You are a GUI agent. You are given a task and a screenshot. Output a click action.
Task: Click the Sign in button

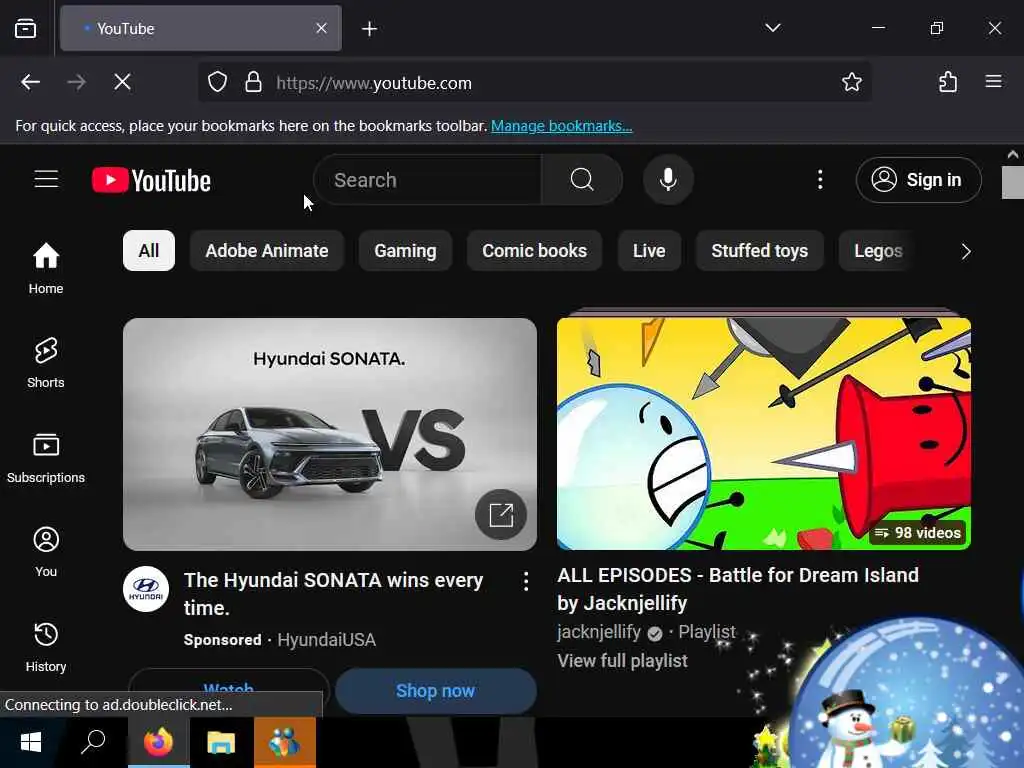[918, 180]
